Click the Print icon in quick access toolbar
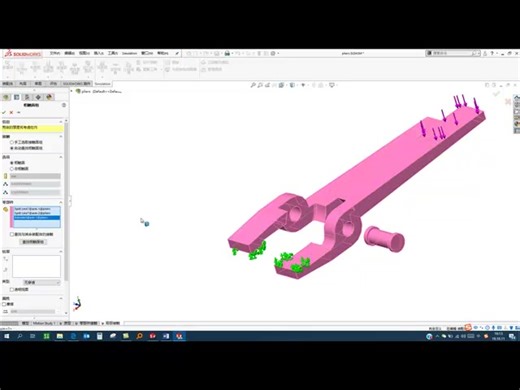This screenshot has height=390, width=520. click(x=227, y=53)
